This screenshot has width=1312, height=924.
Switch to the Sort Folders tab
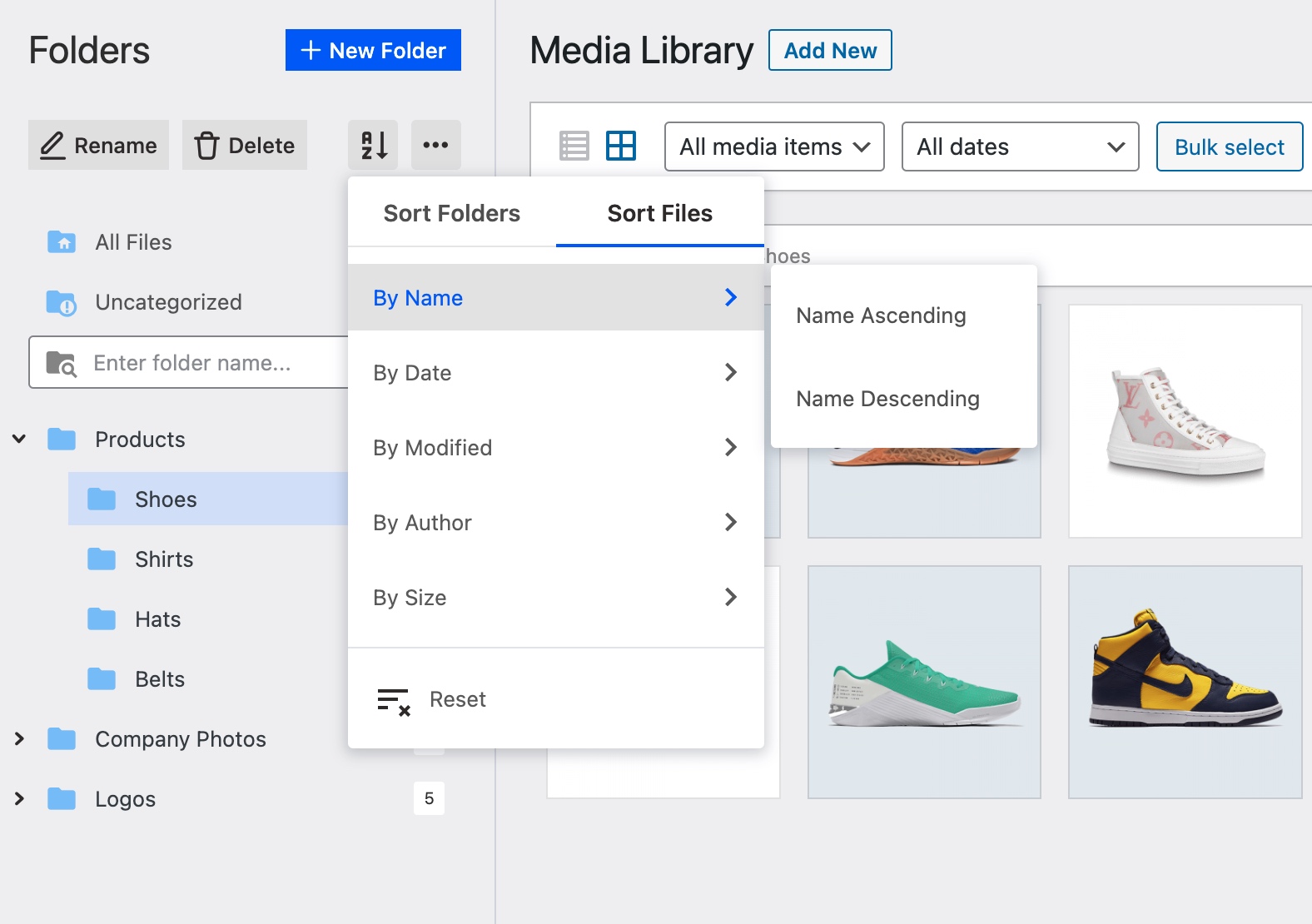451,213
